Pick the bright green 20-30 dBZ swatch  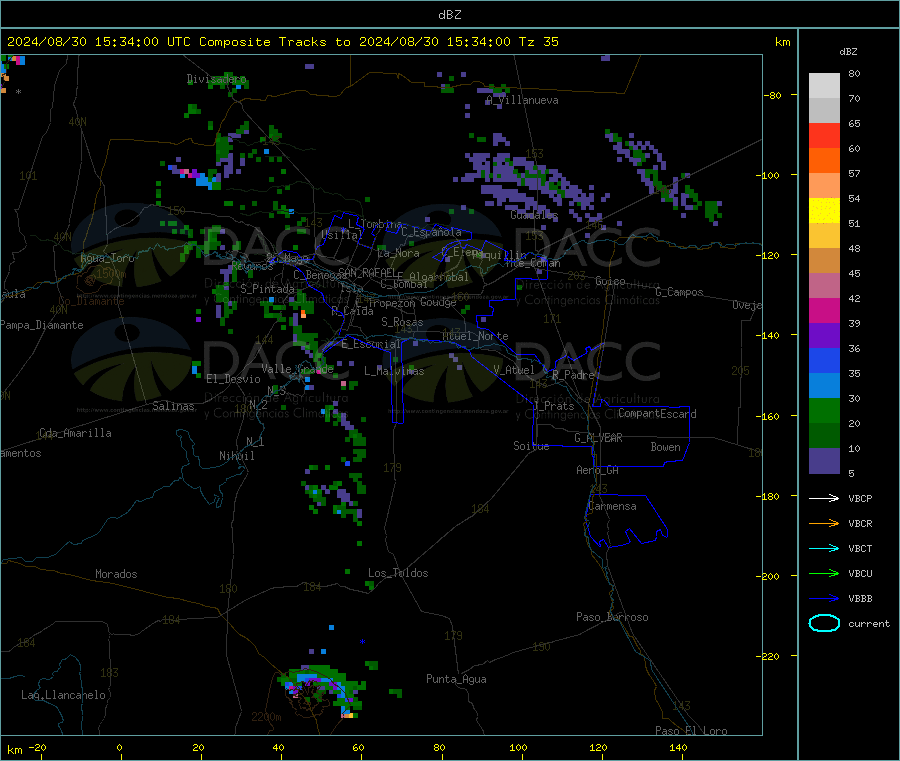point(824,410)
